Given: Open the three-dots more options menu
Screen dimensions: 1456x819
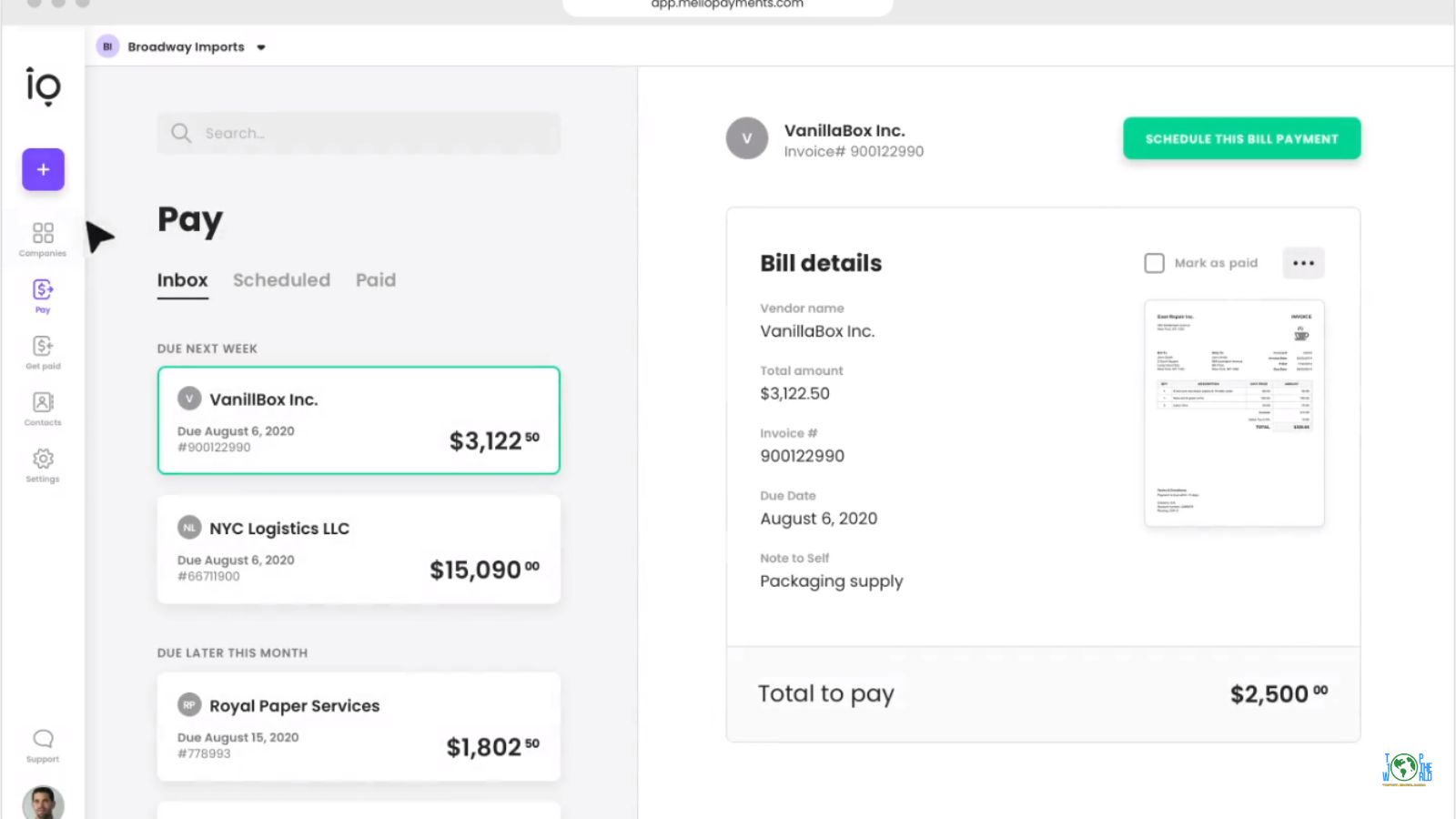Looking at the screenshot, I should point(1303,263).
